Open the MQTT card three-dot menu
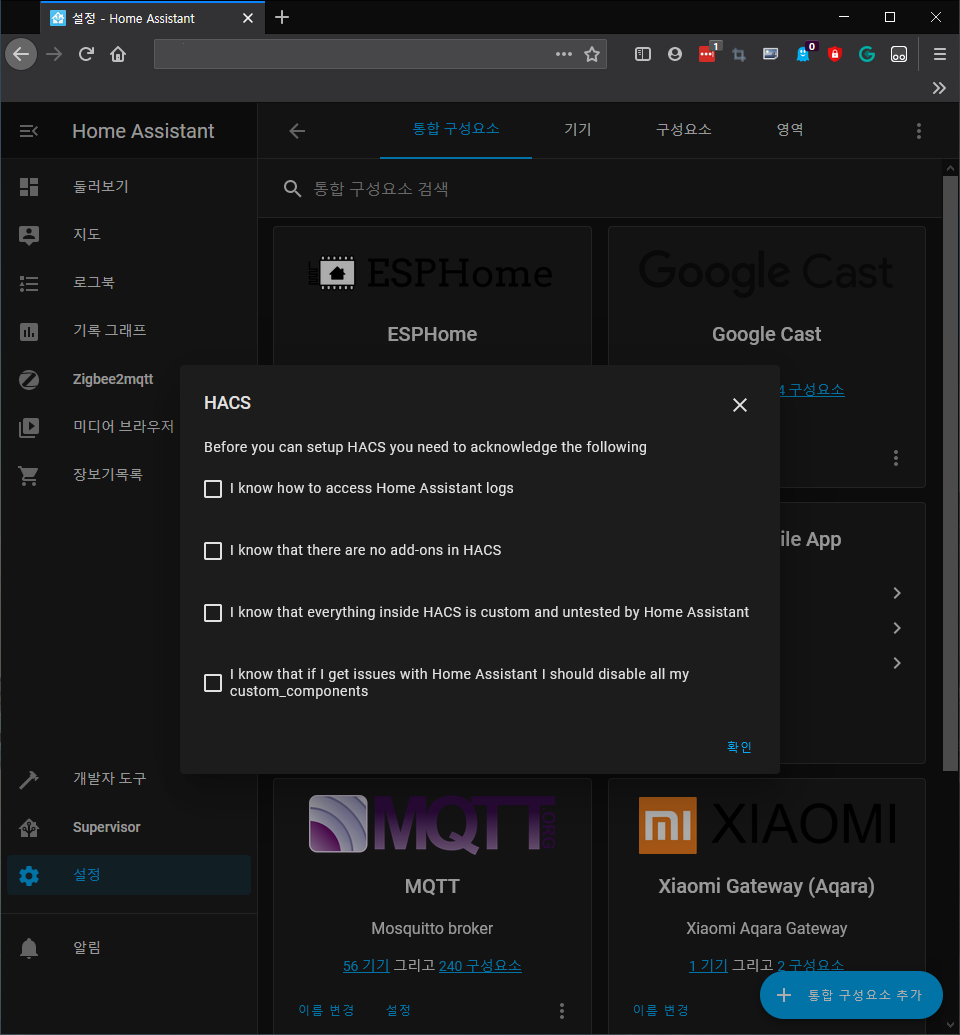 pyautogui.click(x=562, y=1011)
